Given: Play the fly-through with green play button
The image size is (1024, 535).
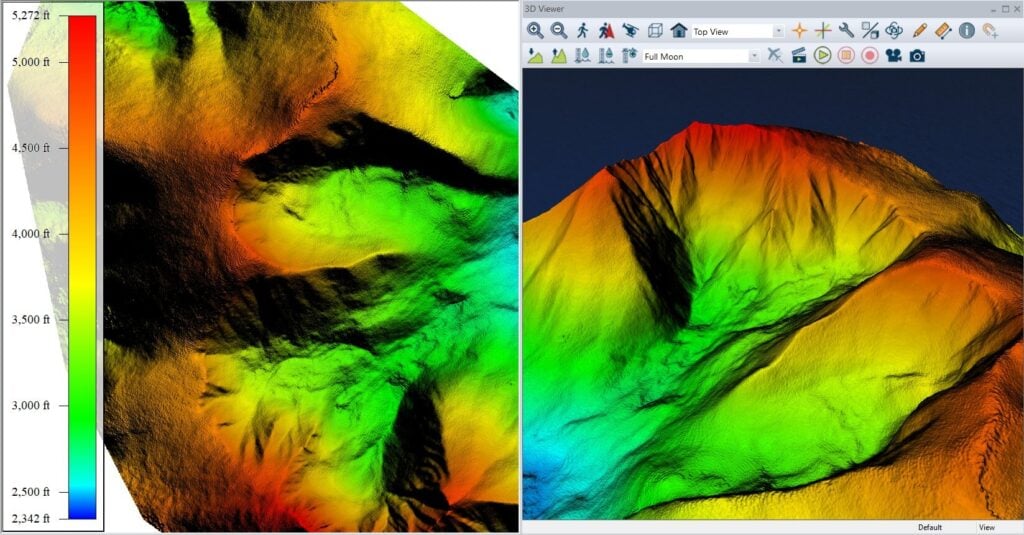Looking at the screenshot, I should click(x=822, y=56).
